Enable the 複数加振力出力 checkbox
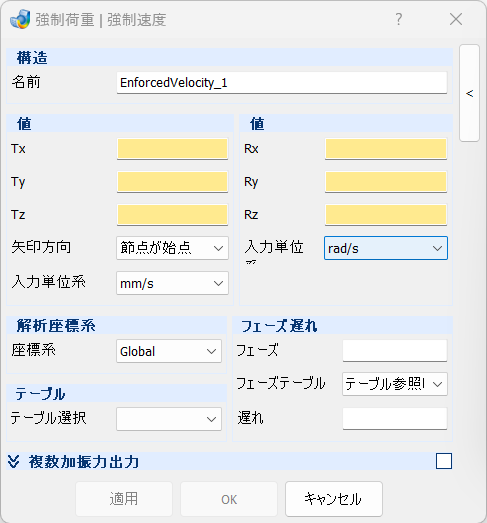Image resolution: width=487 pixels, height=523 pixels. click(444, 461)
